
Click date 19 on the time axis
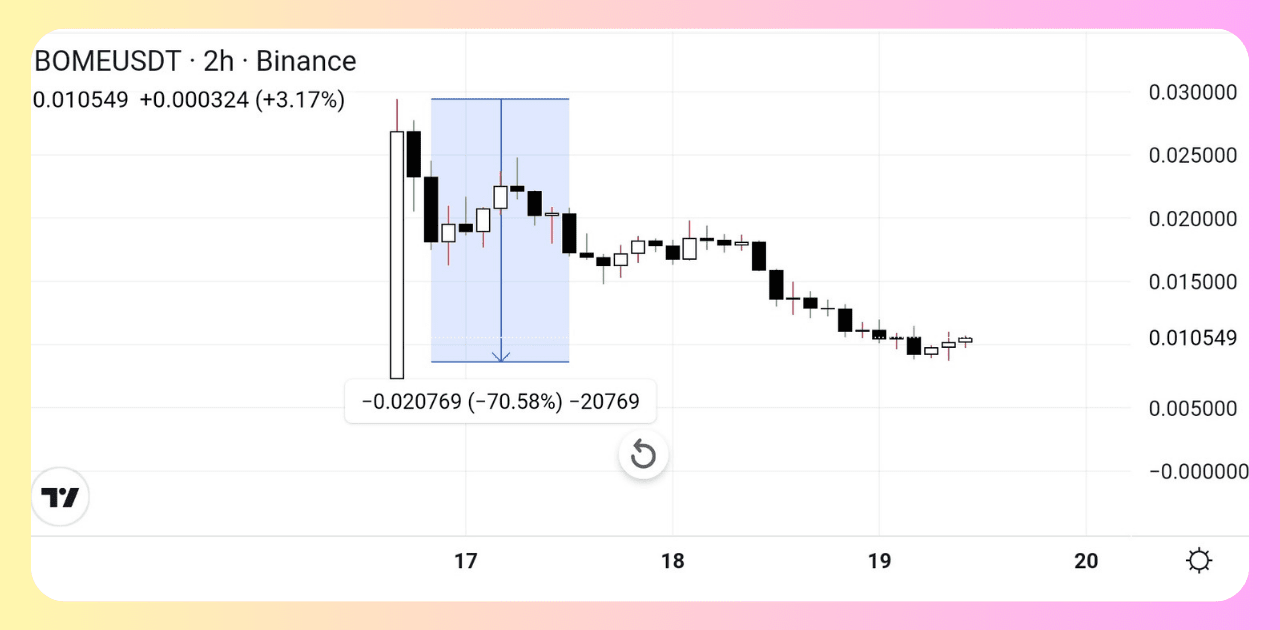pyautogui.click(x=879, y=561)
